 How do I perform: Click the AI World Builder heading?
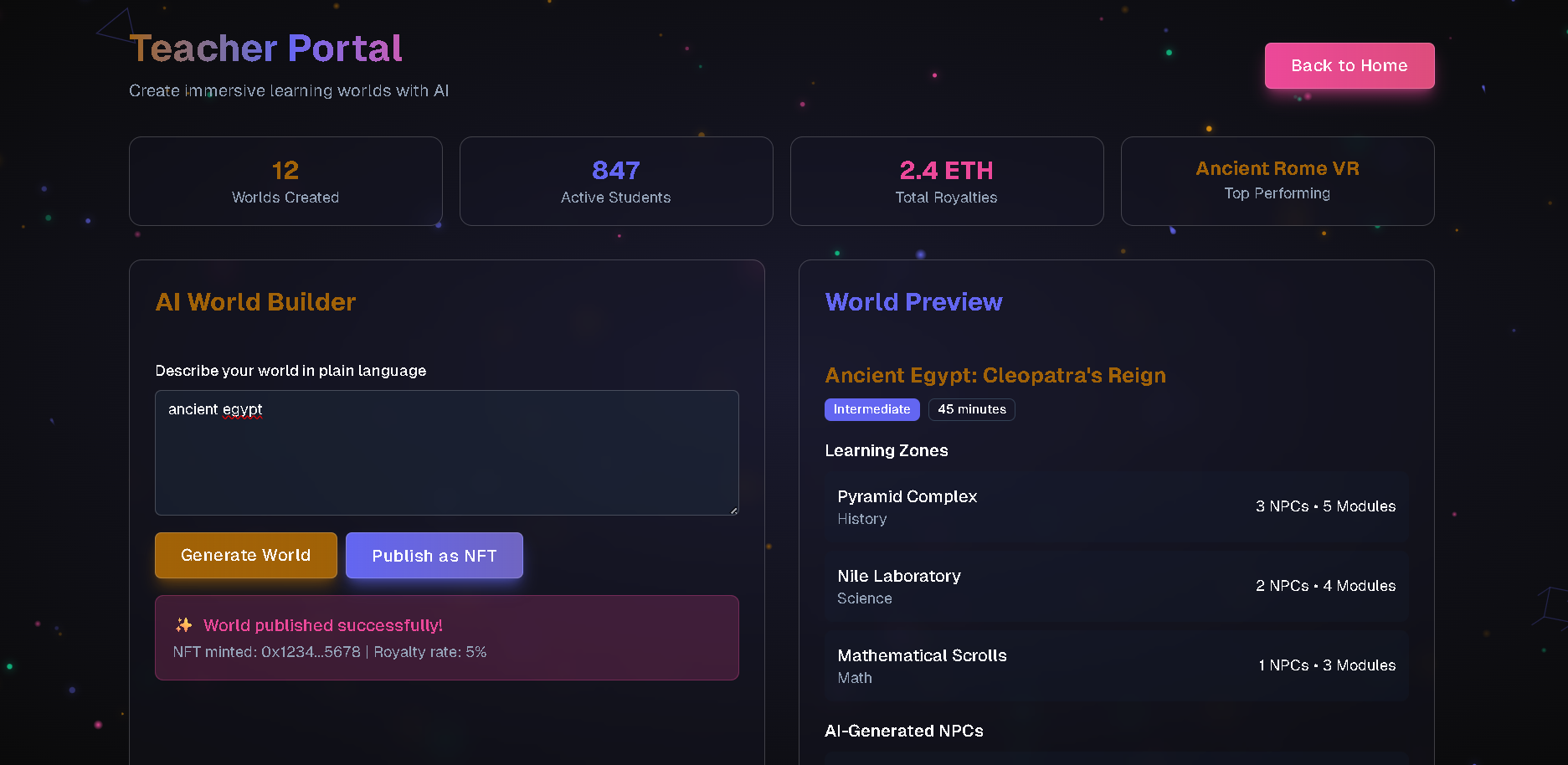pyautogui.click(x=256, y=302)
